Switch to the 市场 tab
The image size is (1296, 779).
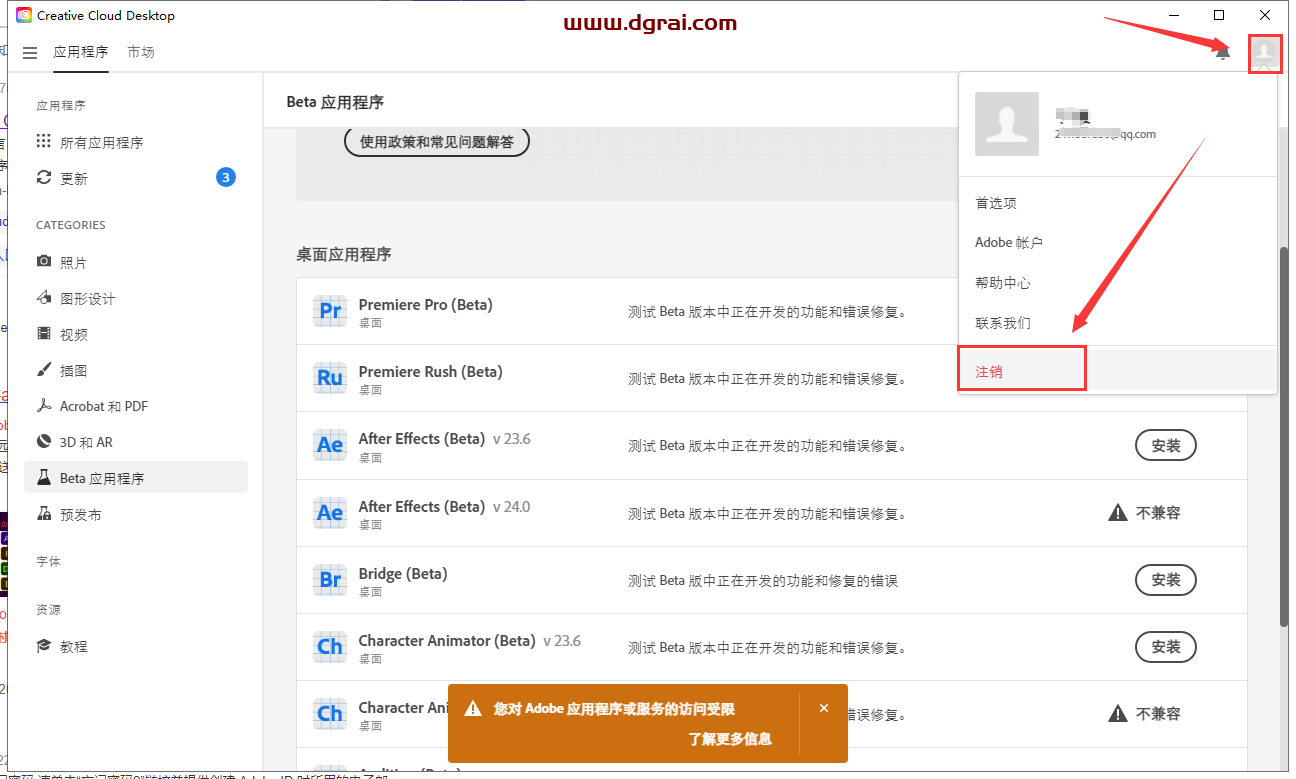141,52
